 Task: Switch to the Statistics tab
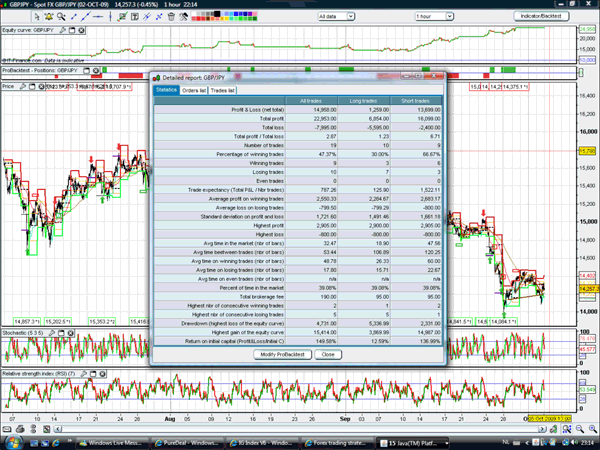[166, 90]
